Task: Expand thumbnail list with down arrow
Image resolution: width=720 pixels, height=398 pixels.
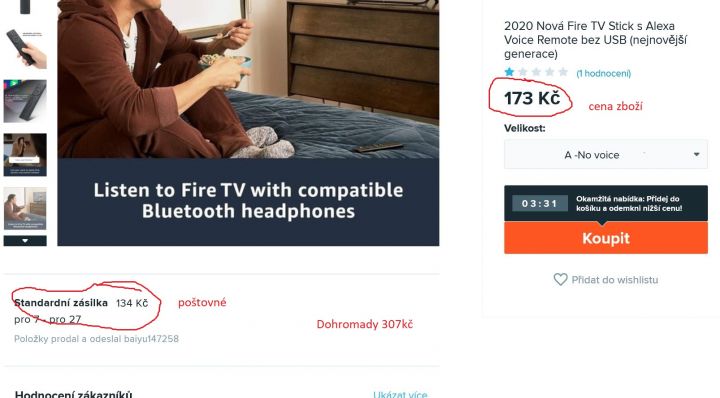Action: (x=25, y=241)
